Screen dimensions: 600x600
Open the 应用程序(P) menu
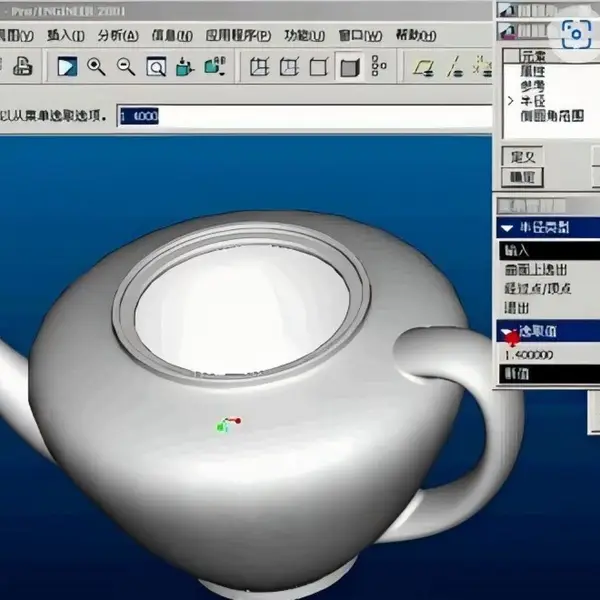238,36
